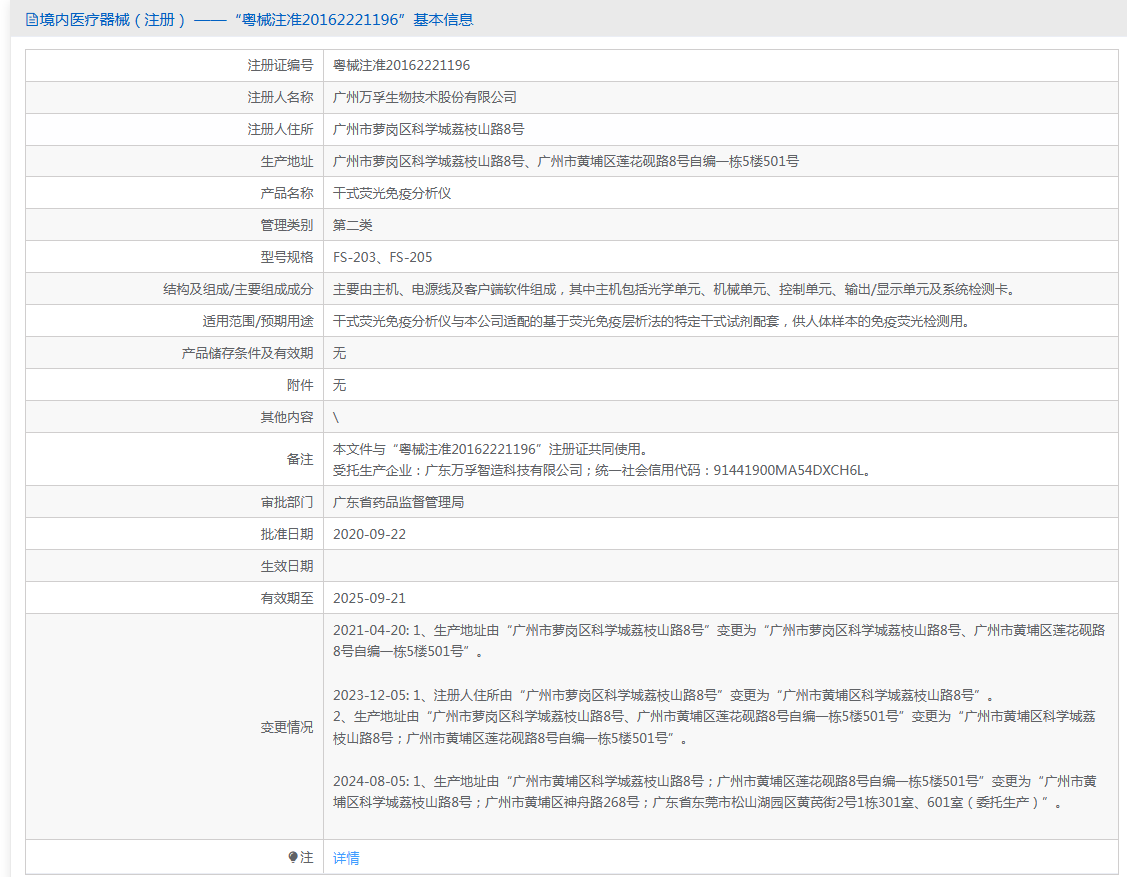
Task: Select the model specification FS-203、FS-205
Action: [x=383, y=257]
